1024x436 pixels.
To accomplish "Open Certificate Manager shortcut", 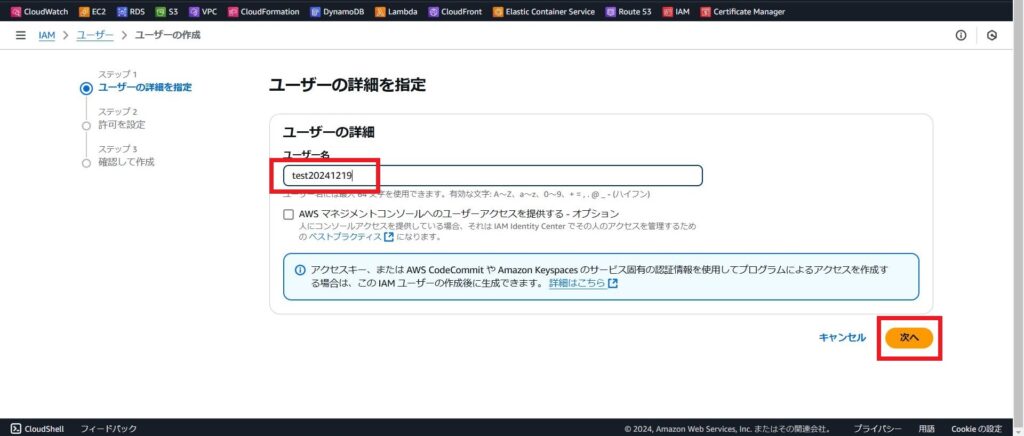I will pyautogui.click(x=742, y=12).
